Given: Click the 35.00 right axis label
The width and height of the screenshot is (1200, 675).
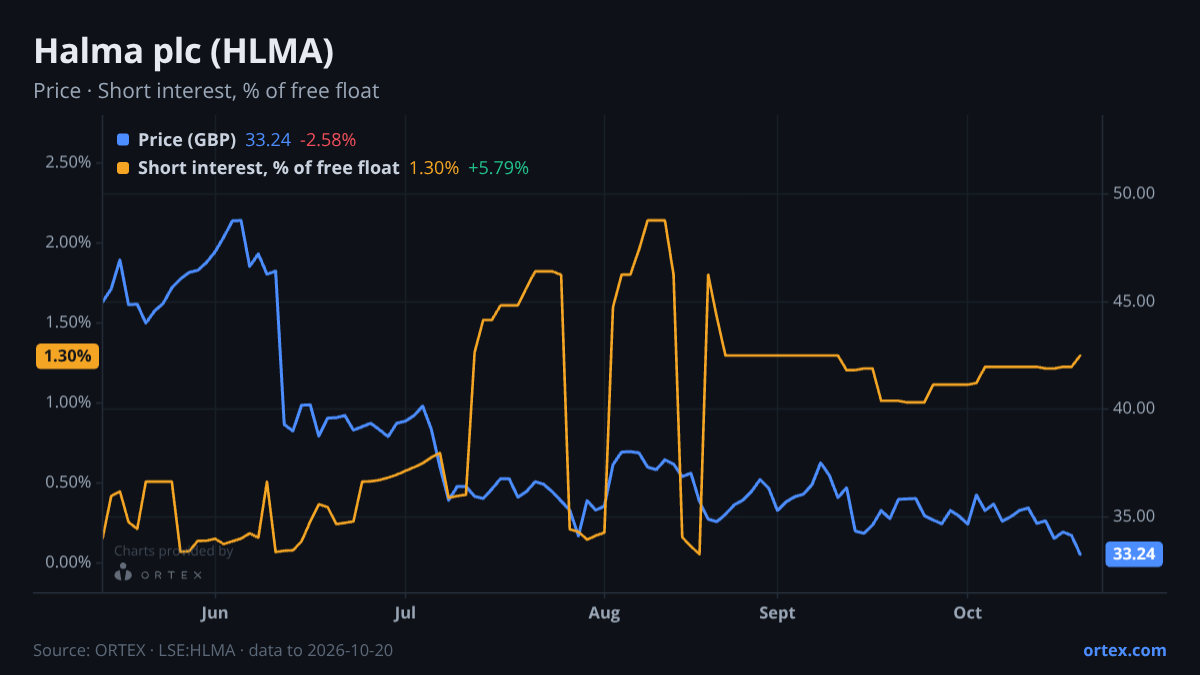Looking at the screenshot, I should 1134,516.
